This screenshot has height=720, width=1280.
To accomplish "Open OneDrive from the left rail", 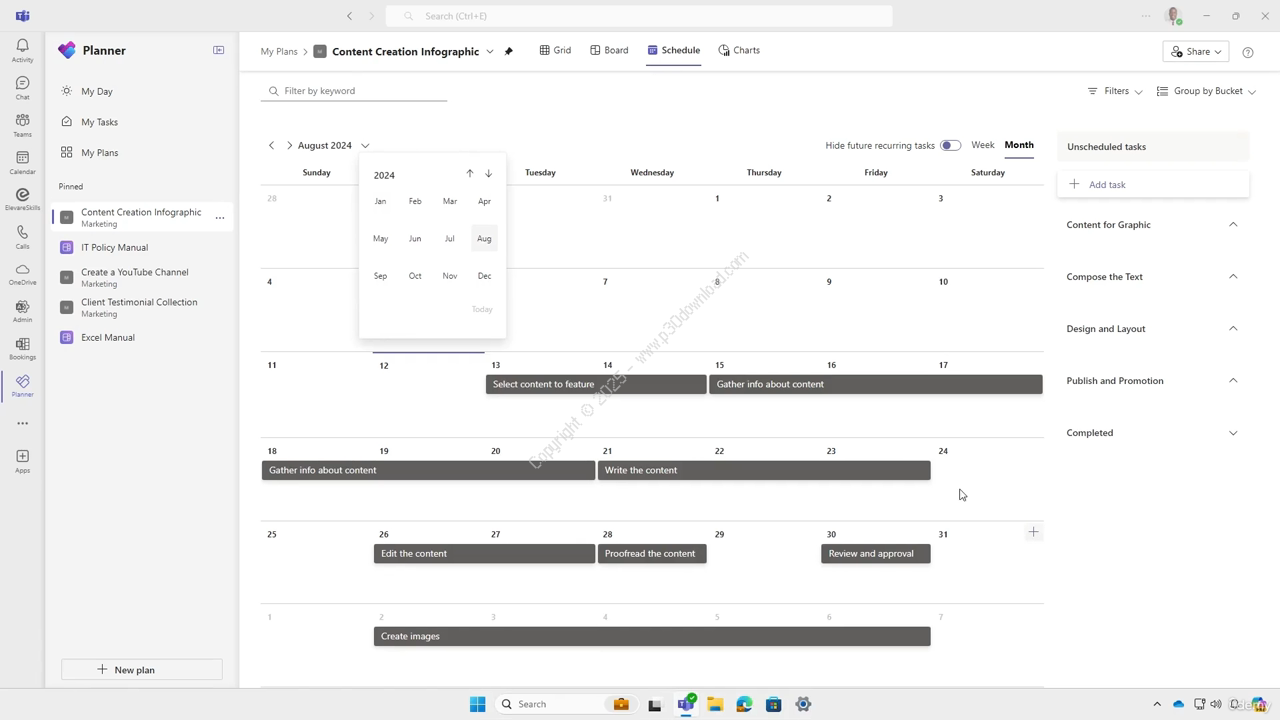I will [22, 273].
